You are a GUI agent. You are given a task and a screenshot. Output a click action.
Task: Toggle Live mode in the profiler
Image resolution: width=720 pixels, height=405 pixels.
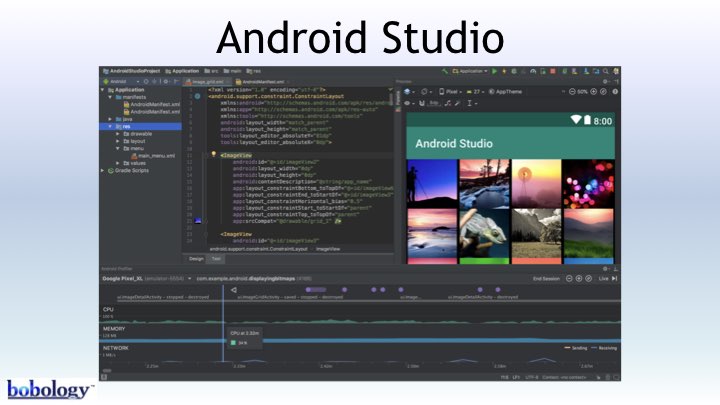[x=608, y=279]
